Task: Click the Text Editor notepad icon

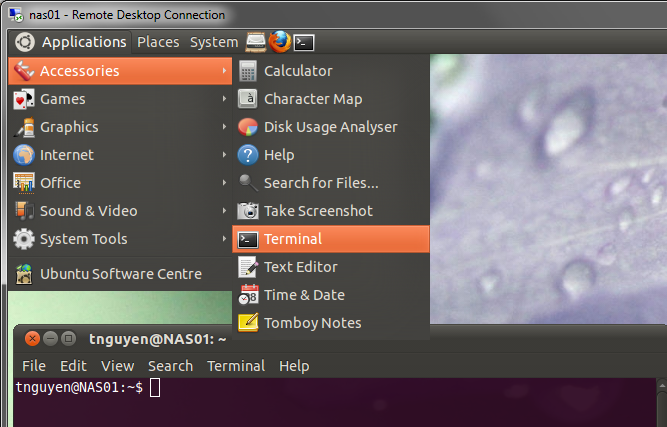Action: 248,267
